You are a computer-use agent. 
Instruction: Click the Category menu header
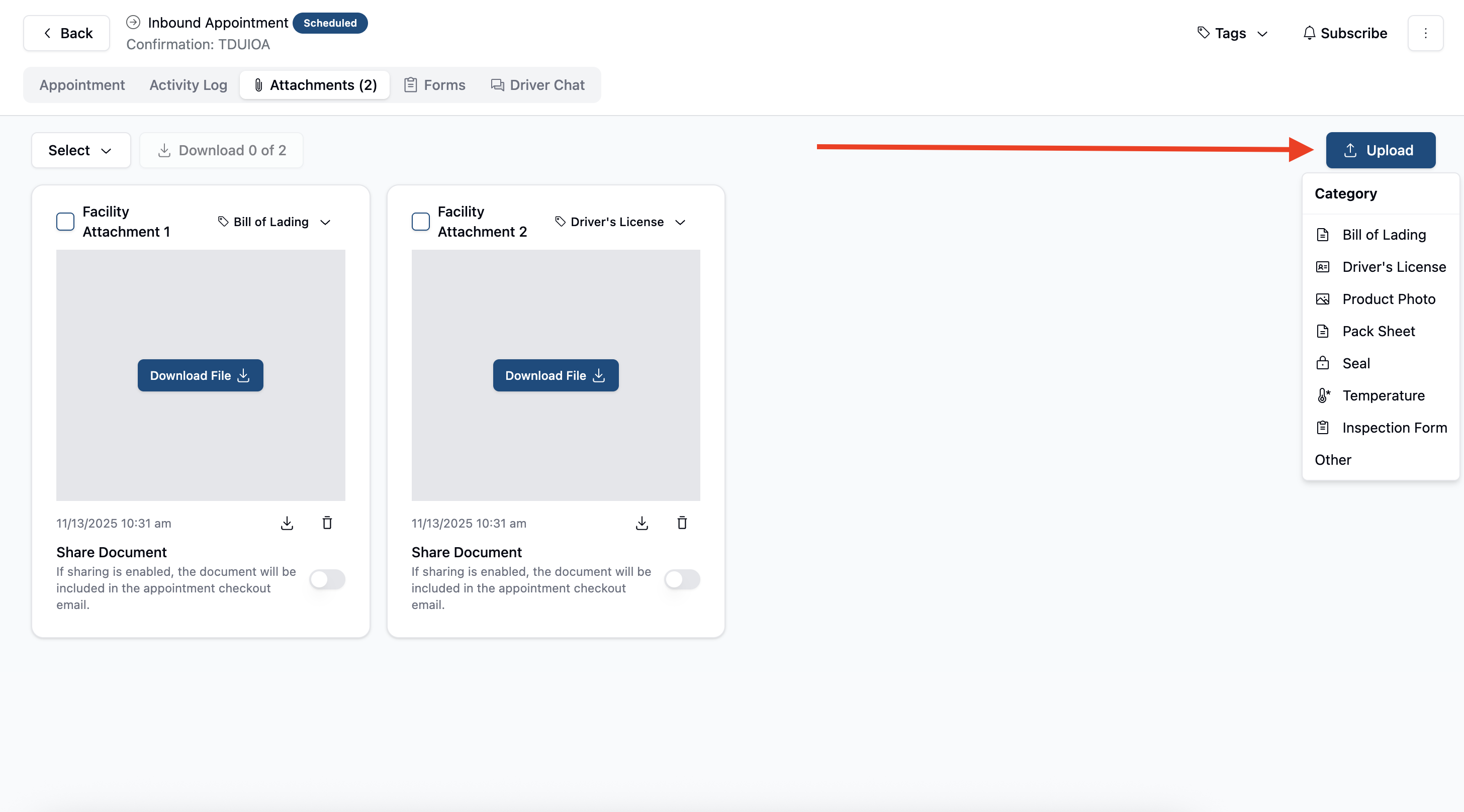(x=1346, y=193)
